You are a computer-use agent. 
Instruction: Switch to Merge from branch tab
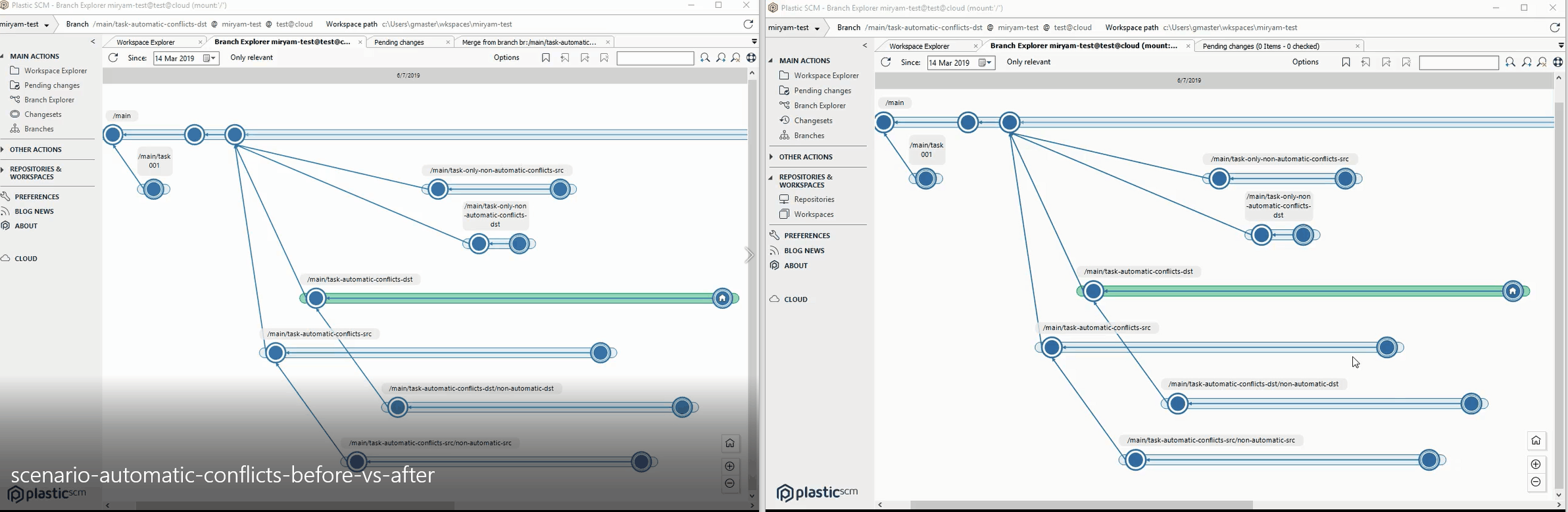pyautogui.click(x=529, y=42)
